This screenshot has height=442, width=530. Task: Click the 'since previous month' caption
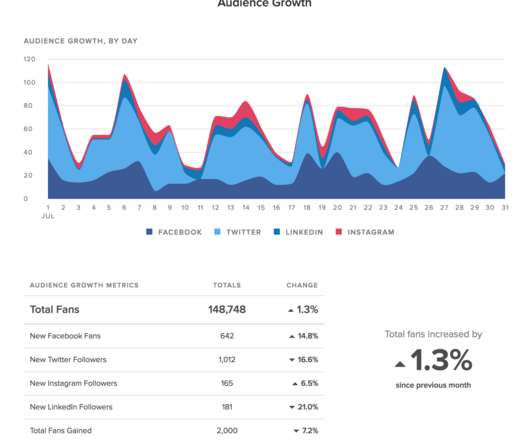pyautogui.click(x=433, y=385)
